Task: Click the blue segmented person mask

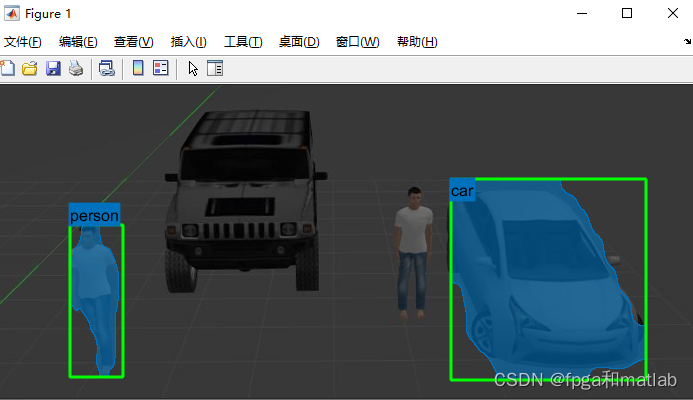Action: click(95, 301)
